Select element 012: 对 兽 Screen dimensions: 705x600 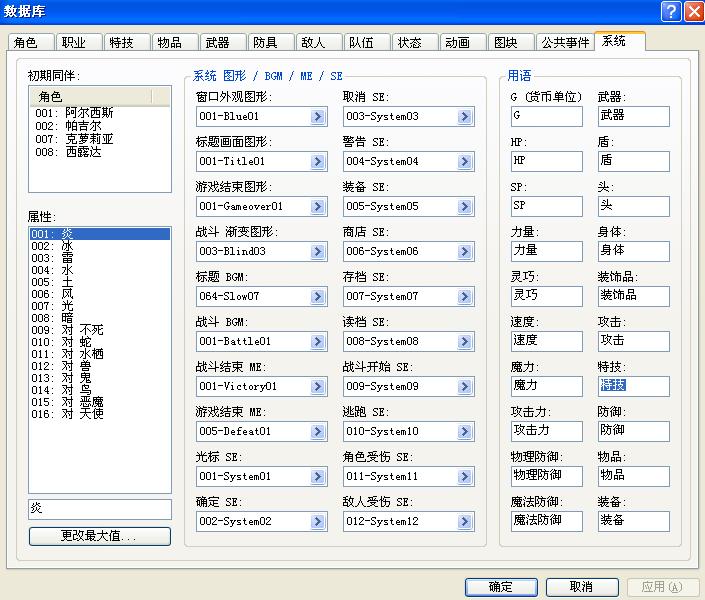100,366
